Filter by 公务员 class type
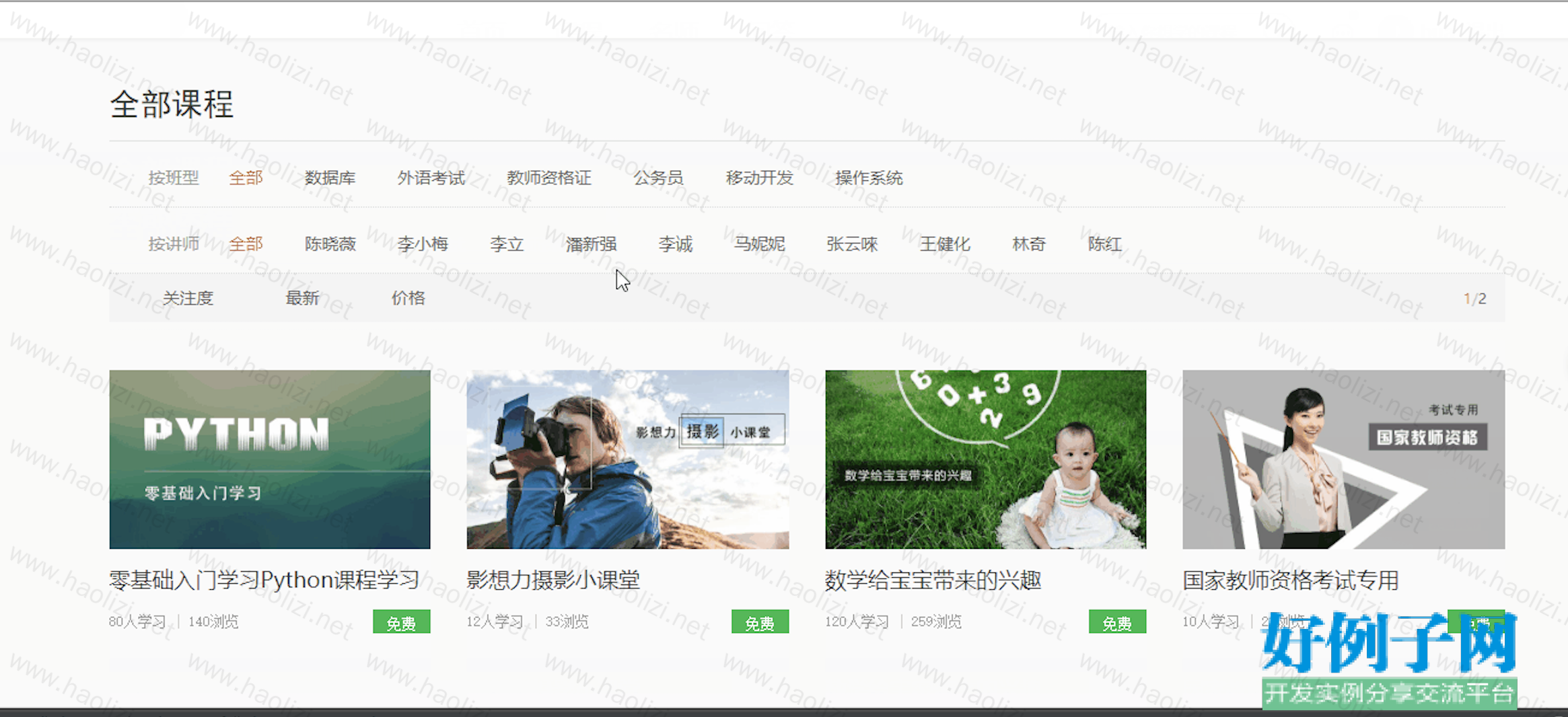This screenshot has width=1568, height=717. coord(658,178)
